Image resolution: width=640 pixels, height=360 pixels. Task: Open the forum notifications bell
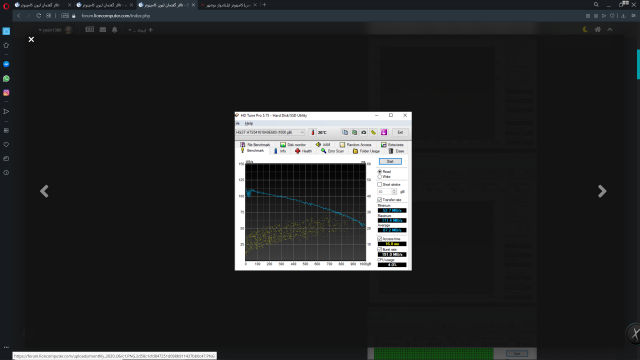pyautogui.click(x=115, y=30)
